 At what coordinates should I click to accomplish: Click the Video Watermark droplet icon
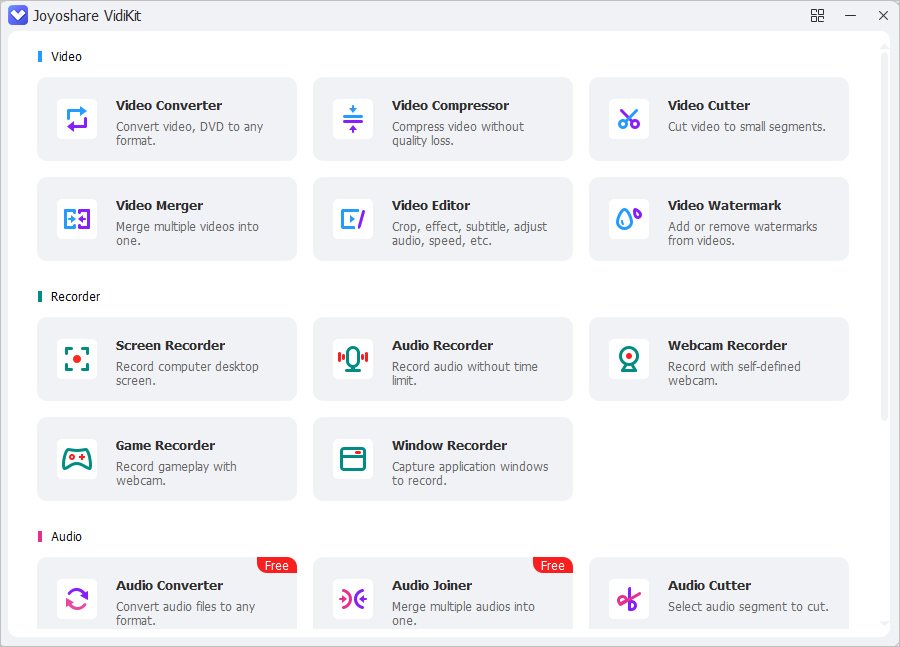629,219
